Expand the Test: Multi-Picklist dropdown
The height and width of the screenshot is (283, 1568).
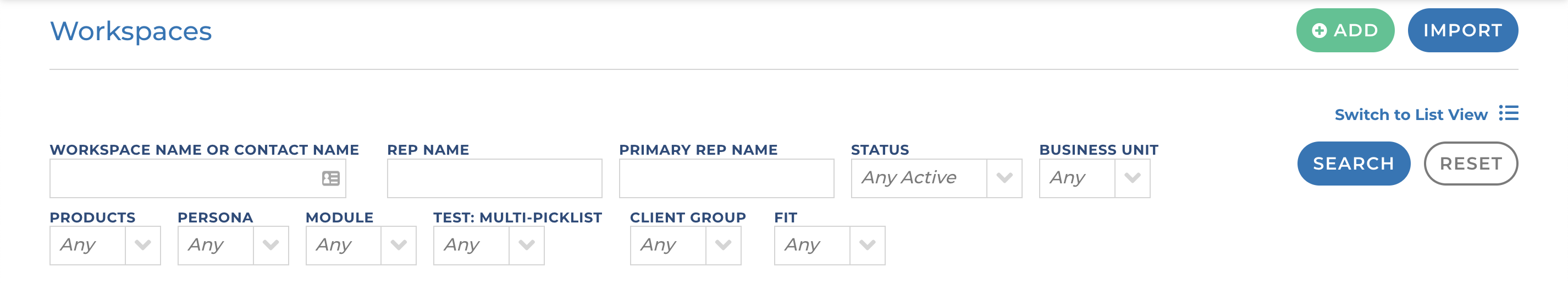(526, 245)
